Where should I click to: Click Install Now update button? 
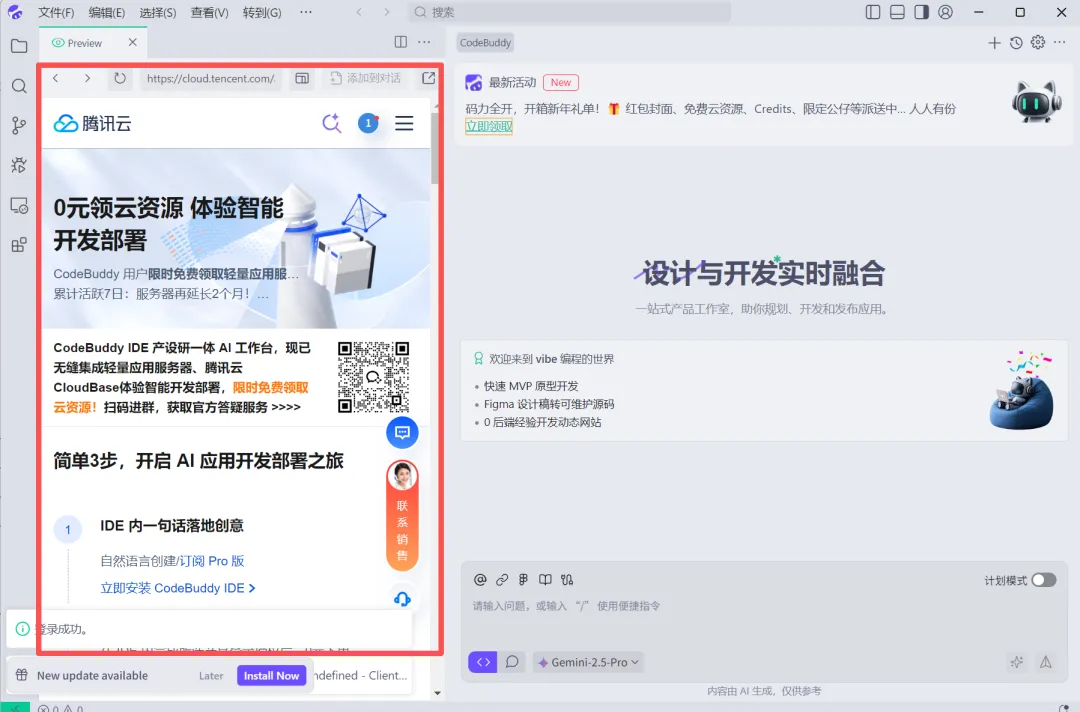tap(271, 676)
